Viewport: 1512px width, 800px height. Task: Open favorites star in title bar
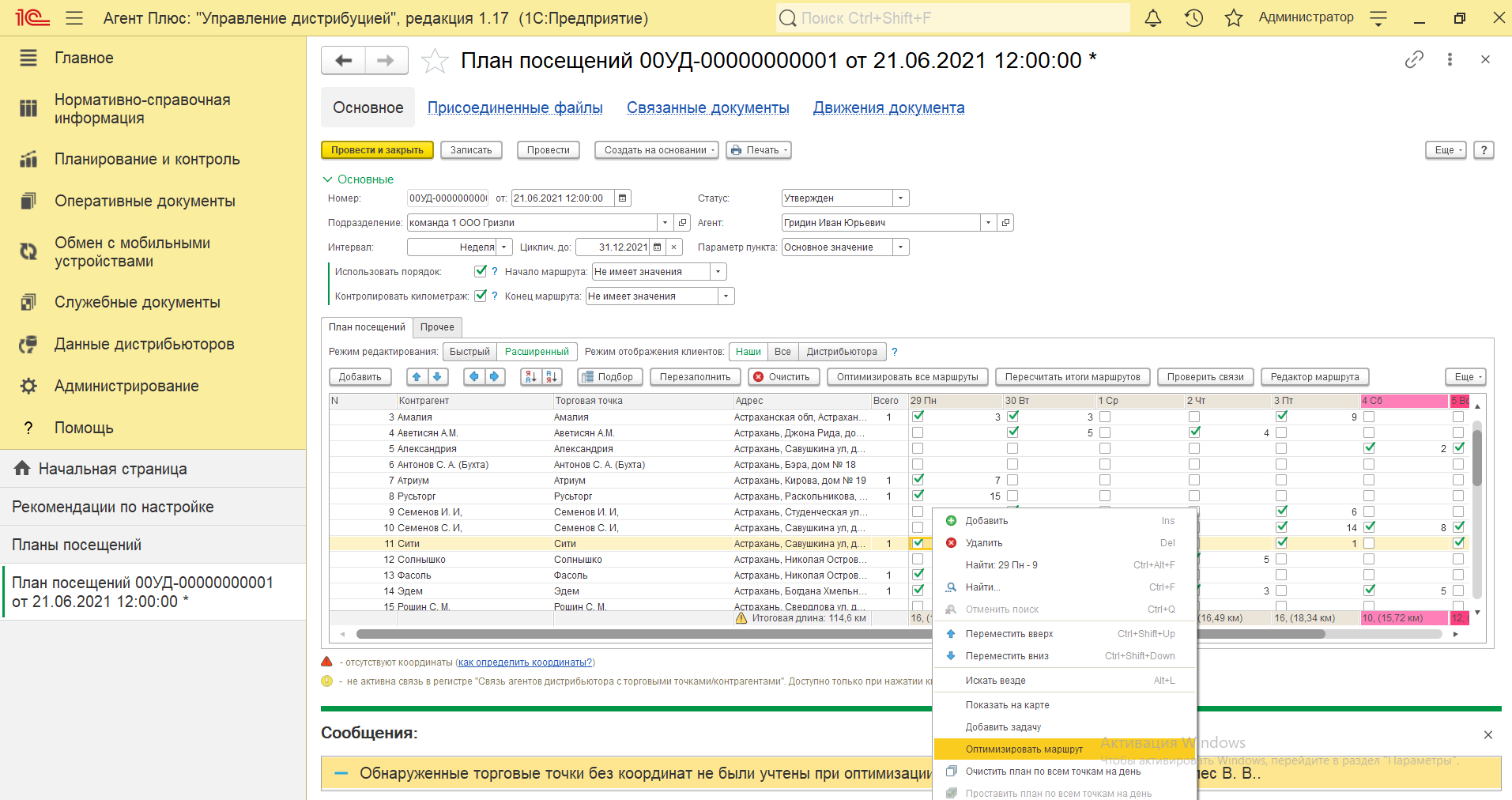pyautogui.click(x=1233, y=17)
